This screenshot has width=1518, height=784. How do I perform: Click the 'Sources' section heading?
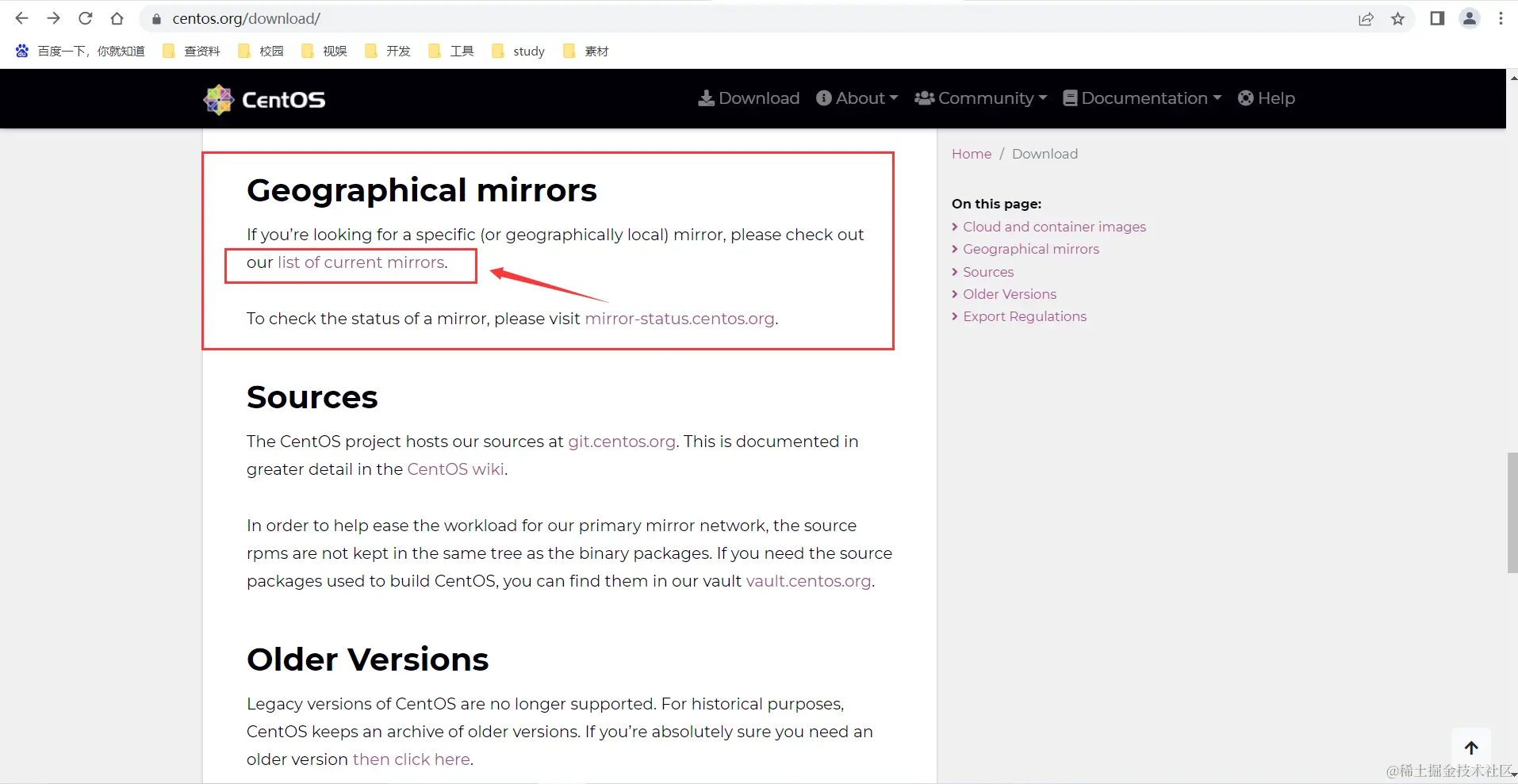click(x=312, y=397)
